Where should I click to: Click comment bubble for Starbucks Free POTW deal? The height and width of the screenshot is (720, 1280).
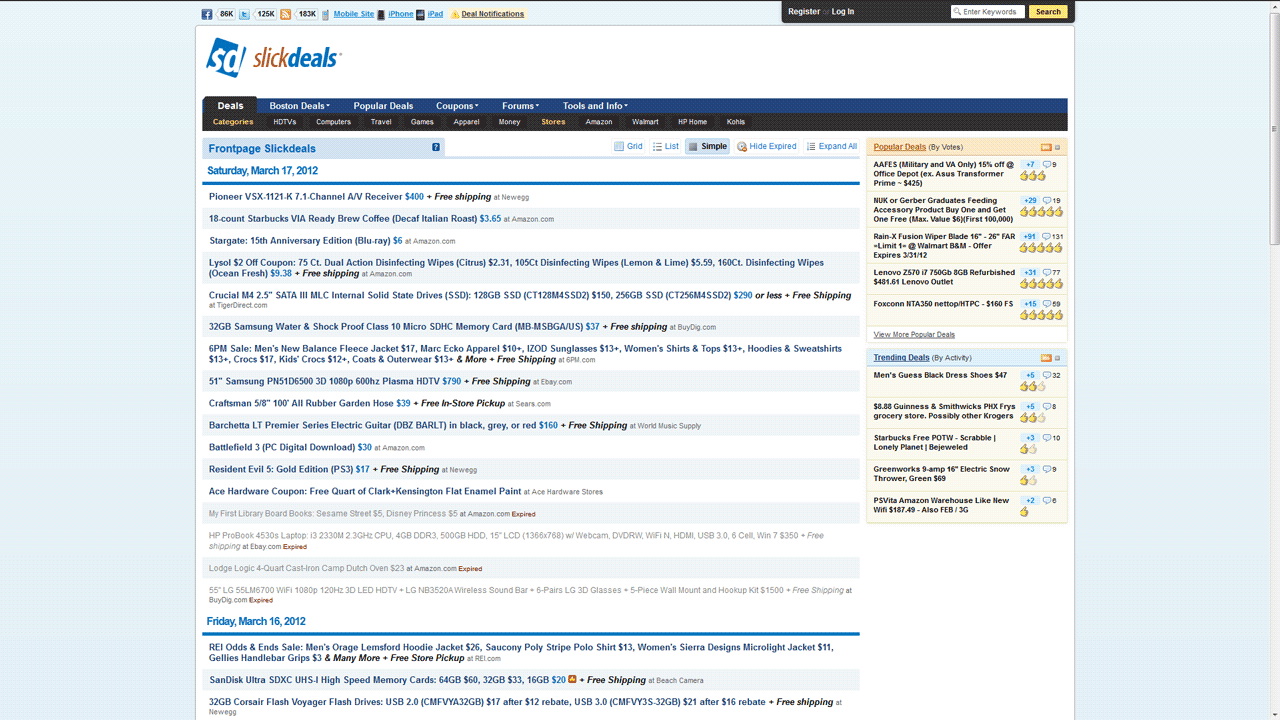(1047, 438)
